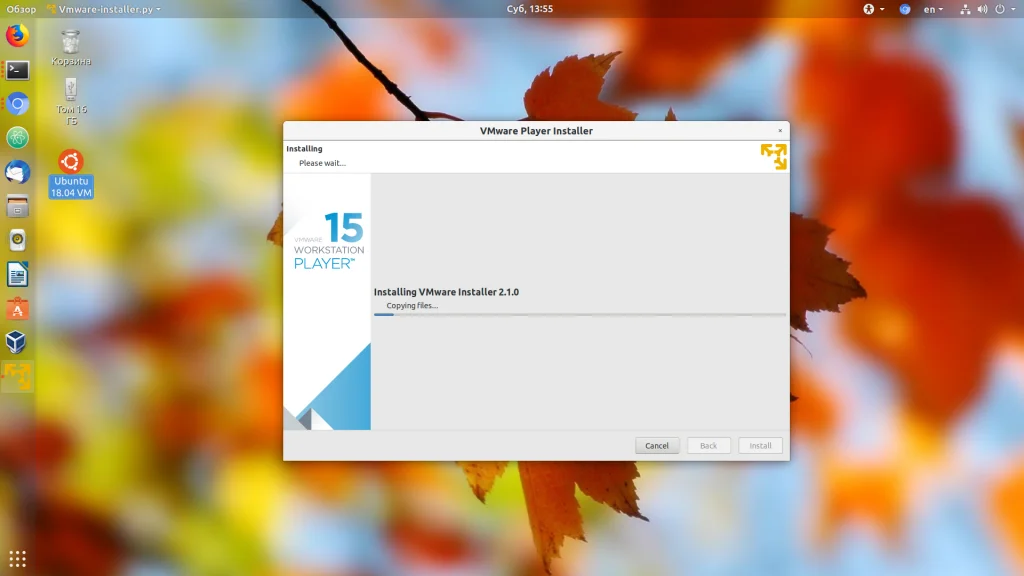This screenshot has width=1024, height=576.
Task: Launch Rhythmbox speaker icon in dock
Action: [x=18, y=240]
